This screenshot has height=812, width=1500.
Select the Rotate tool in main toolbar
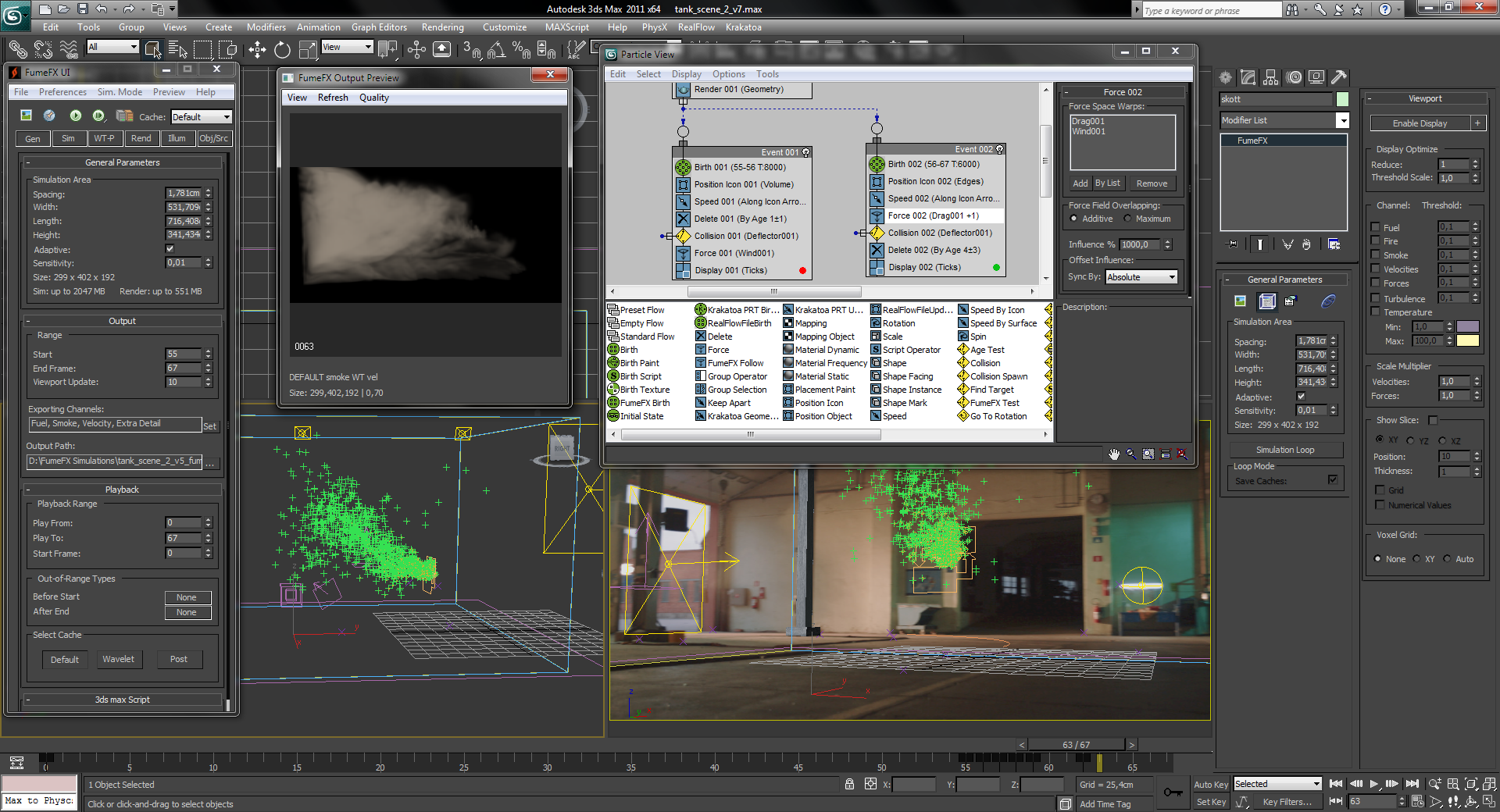[x=282, y=50]
